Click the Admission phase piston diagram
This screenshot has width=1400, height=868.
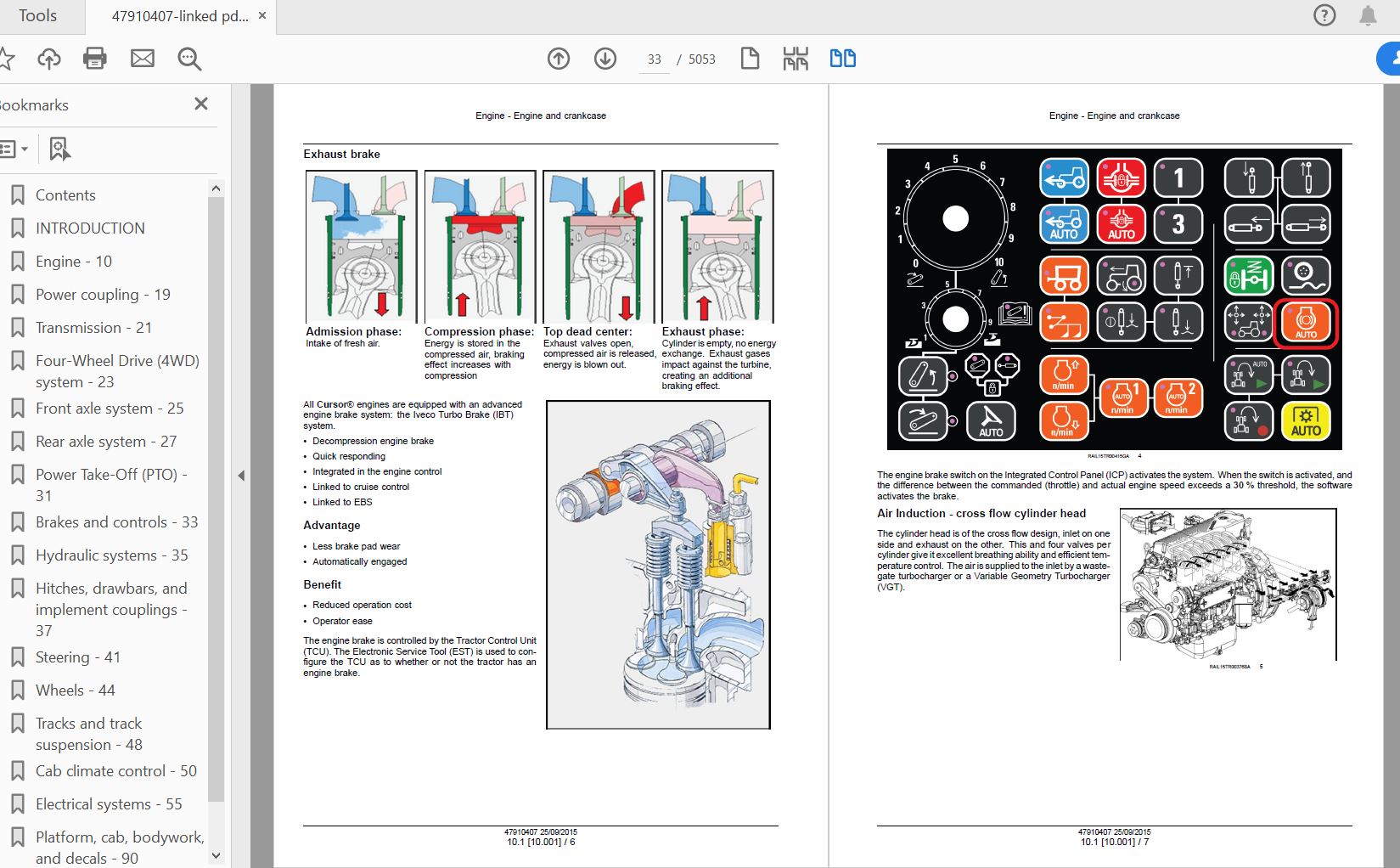point(362,246)
